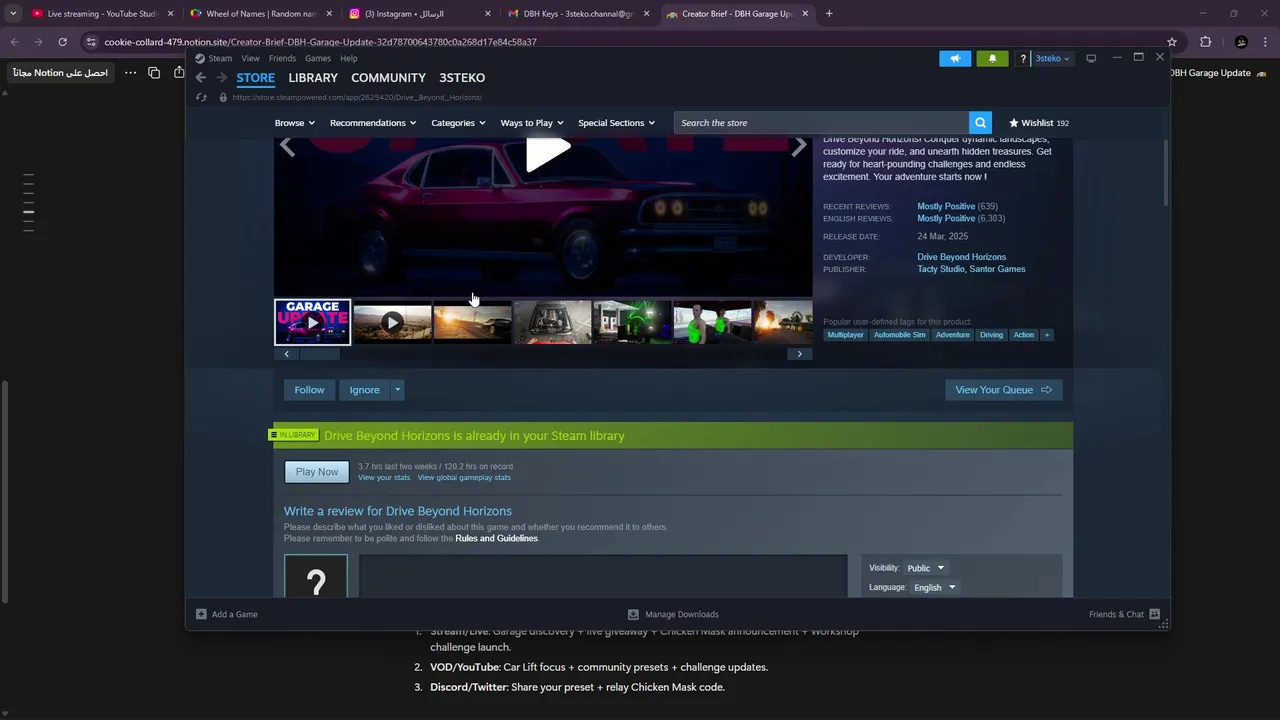Click the Ignore button

pos(364,390)
